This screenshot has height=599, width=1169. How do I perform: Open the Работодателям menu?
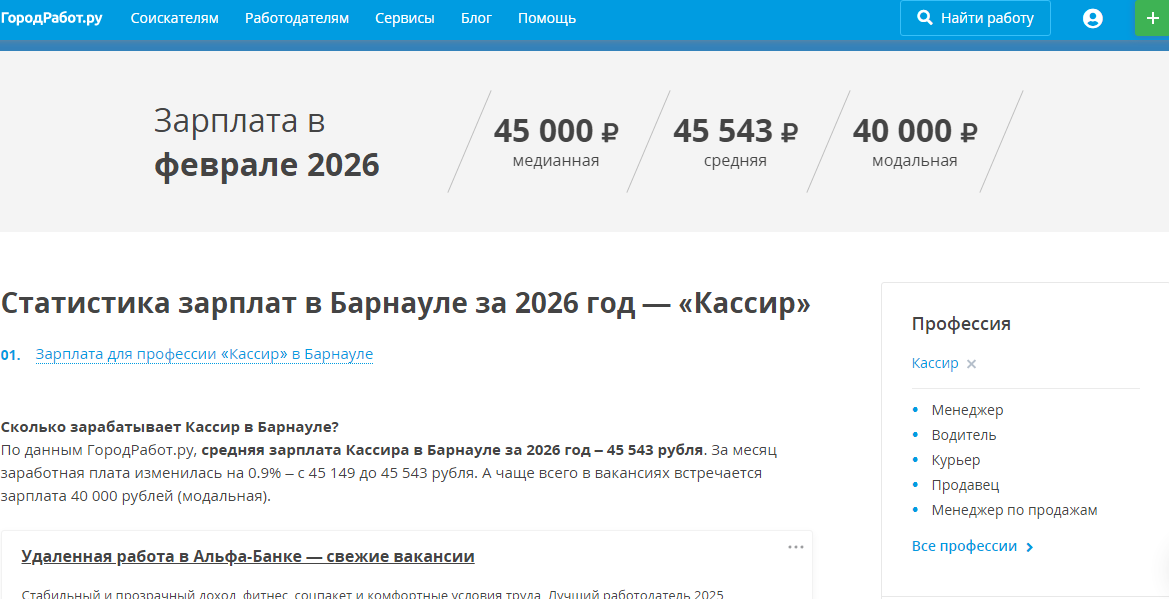(x=297, y=19)
